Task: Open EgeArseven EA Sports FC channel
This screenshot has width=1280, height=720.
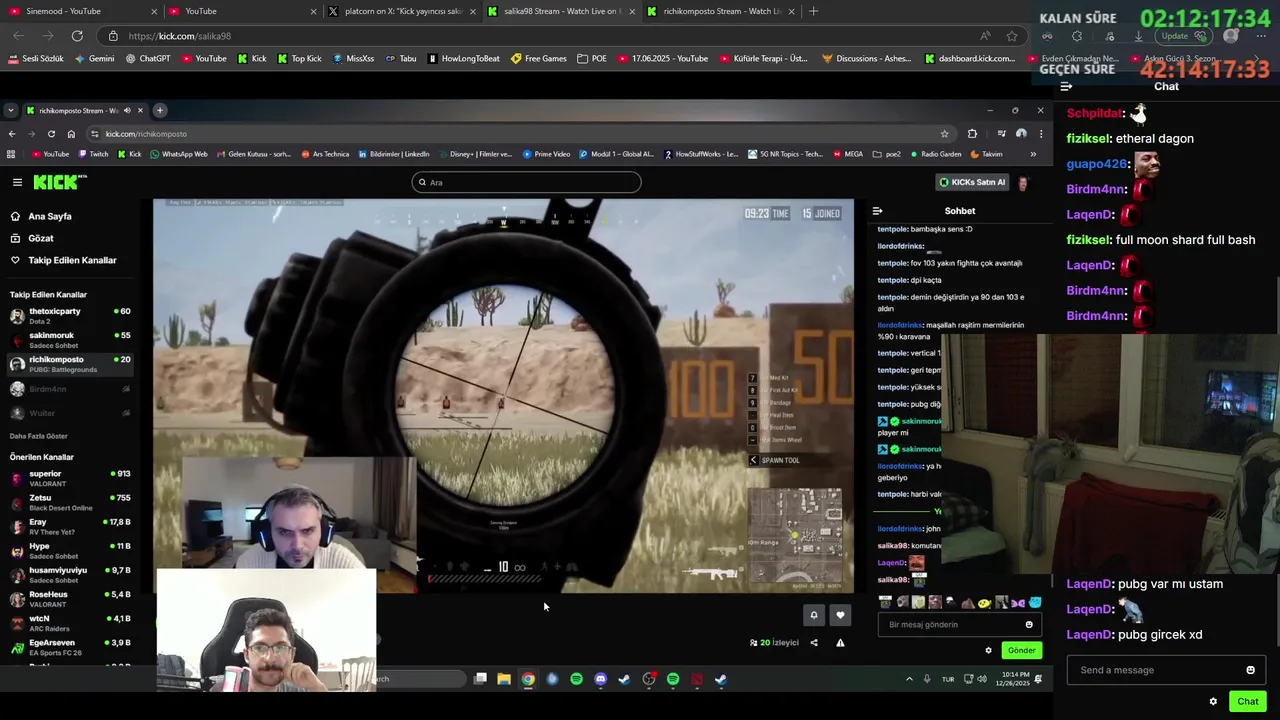Action: coord(70,647)
